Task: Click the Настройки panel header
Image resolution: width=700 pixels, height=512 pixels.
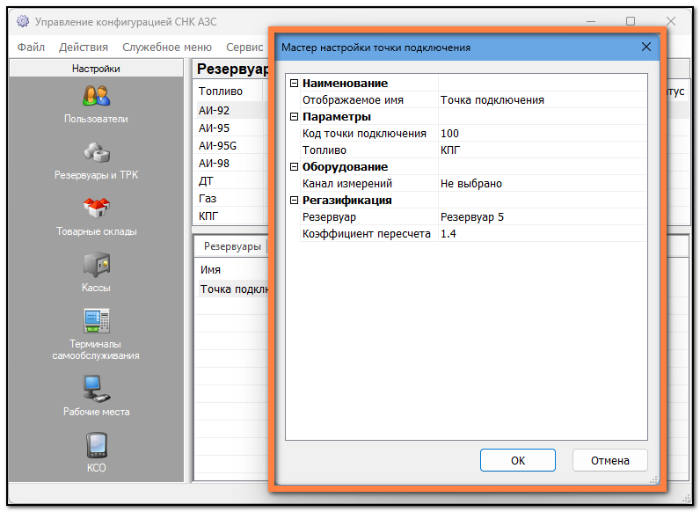Action: [x=96, y=68]
